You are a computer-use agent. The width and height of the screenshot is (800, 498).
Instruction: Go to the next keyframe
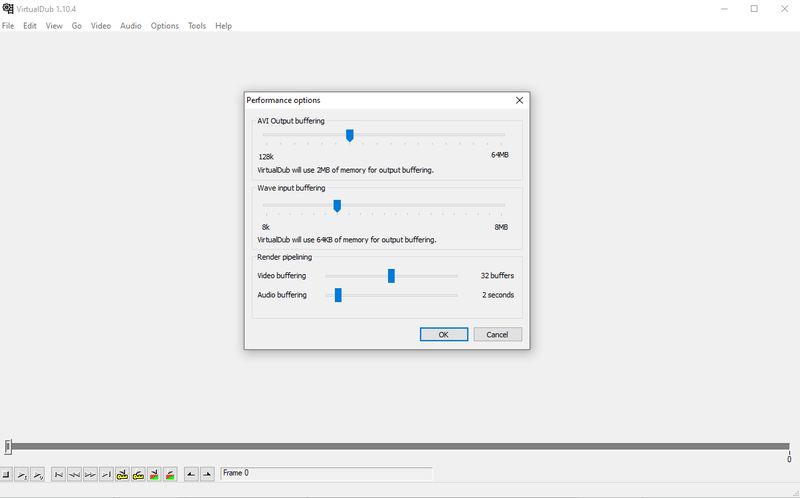138,474
